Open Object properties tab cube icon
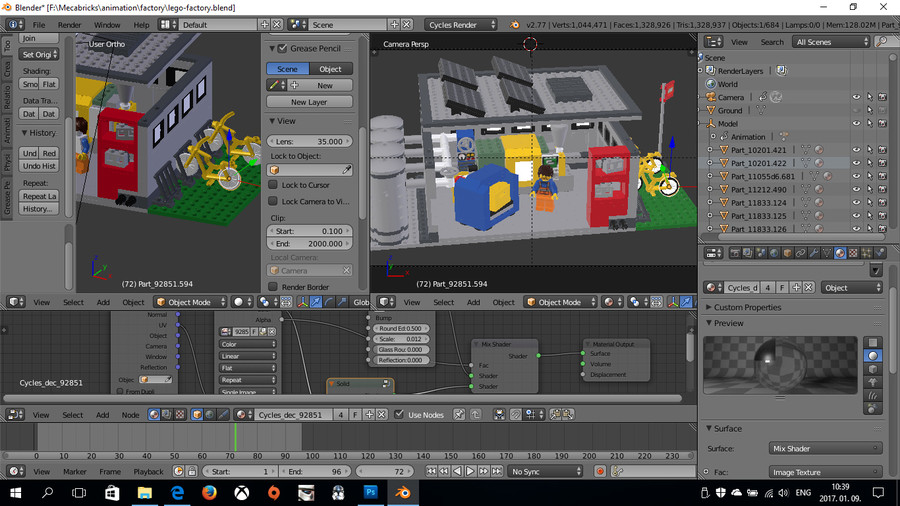 (788, 253)
